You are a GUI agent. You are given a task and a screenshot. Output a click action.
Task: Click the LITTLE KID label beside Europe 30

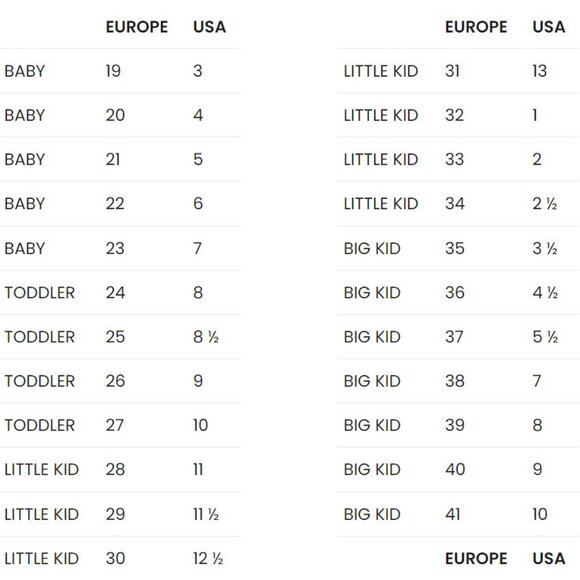[x=41, y=558]
